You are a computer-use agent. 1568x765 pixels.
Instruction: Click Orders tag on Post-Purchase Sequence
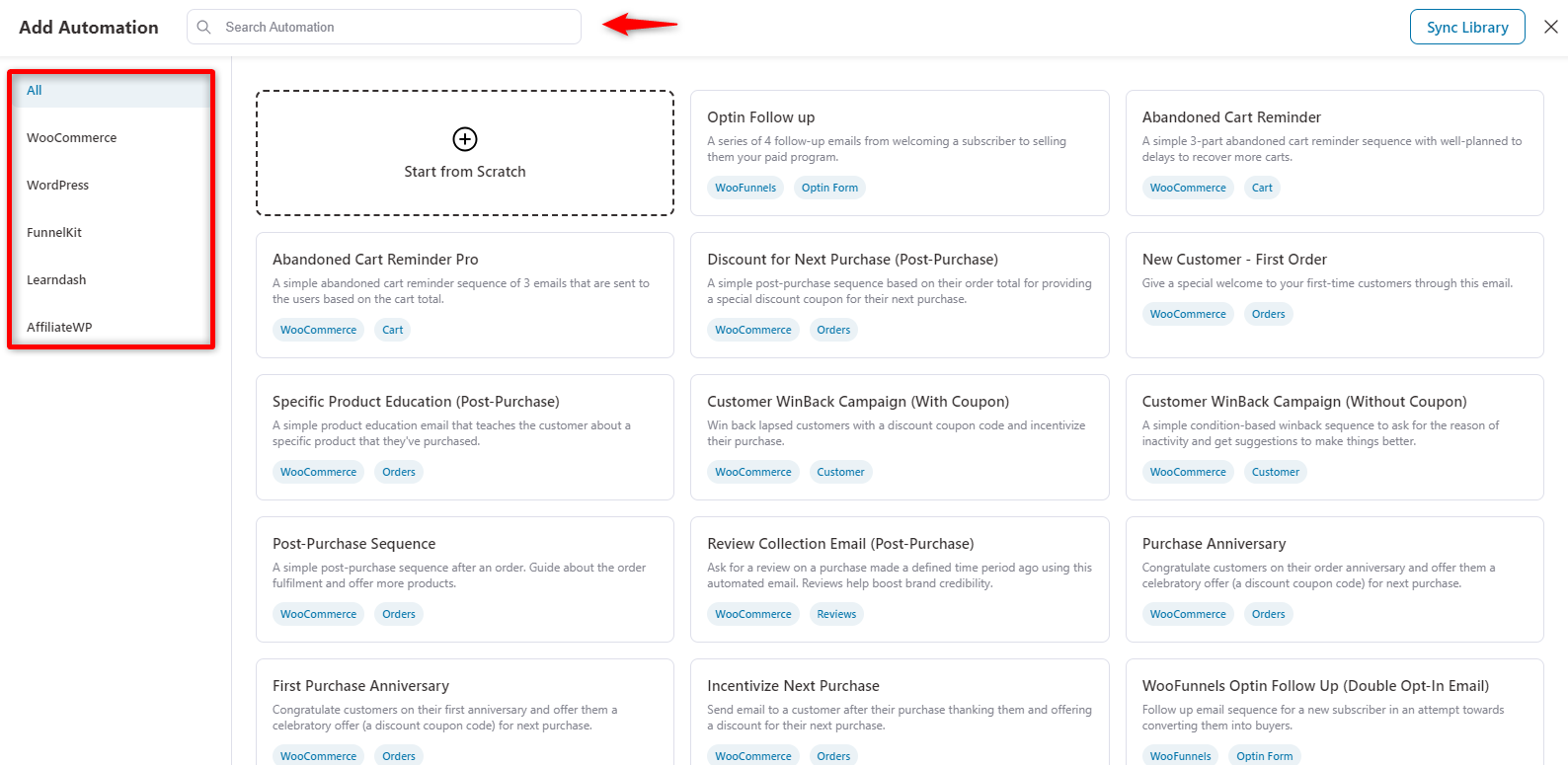point(399,614)
